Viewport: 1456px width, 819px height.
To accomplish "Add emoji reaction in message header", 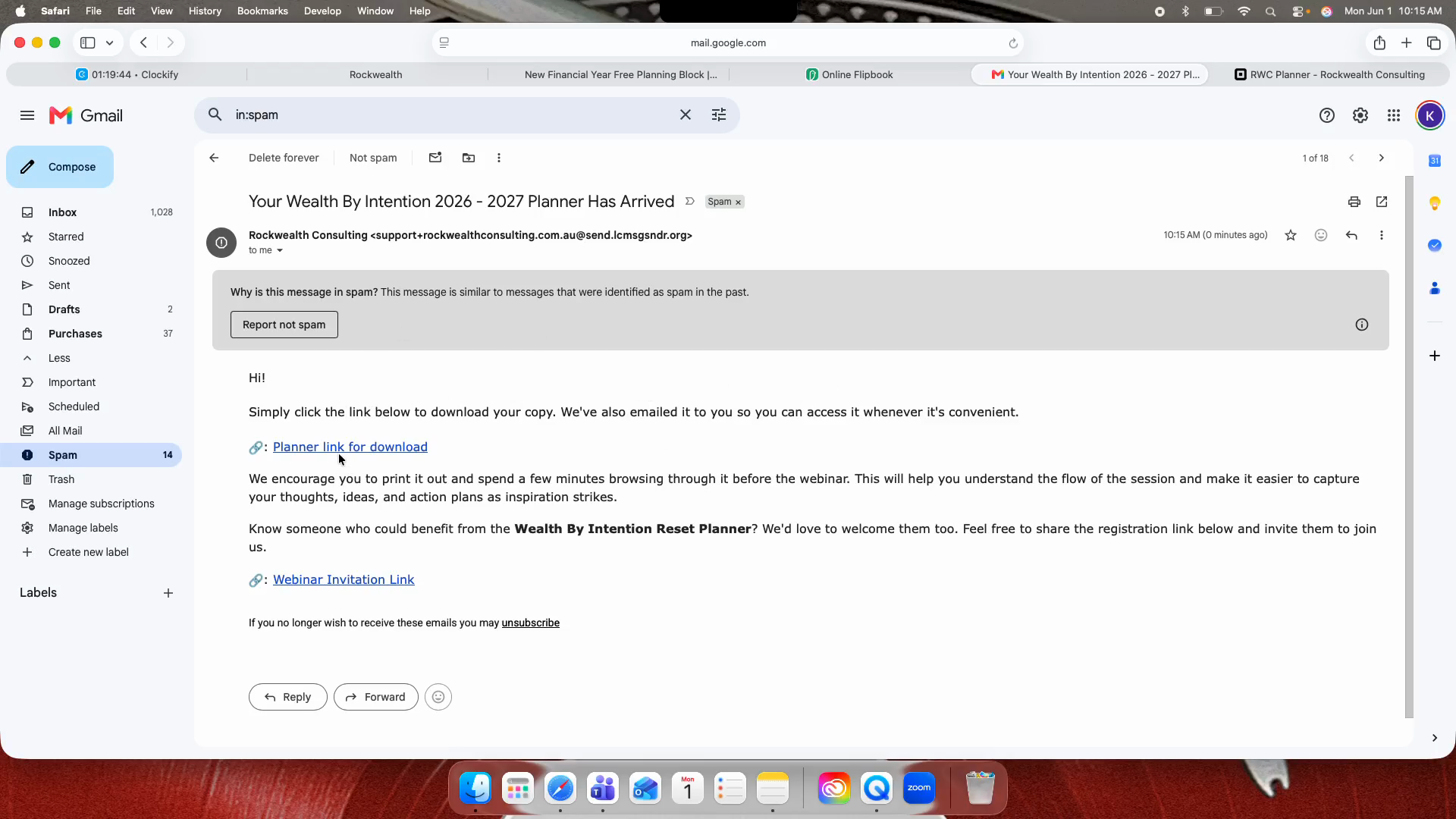I will click(1320, 235).
